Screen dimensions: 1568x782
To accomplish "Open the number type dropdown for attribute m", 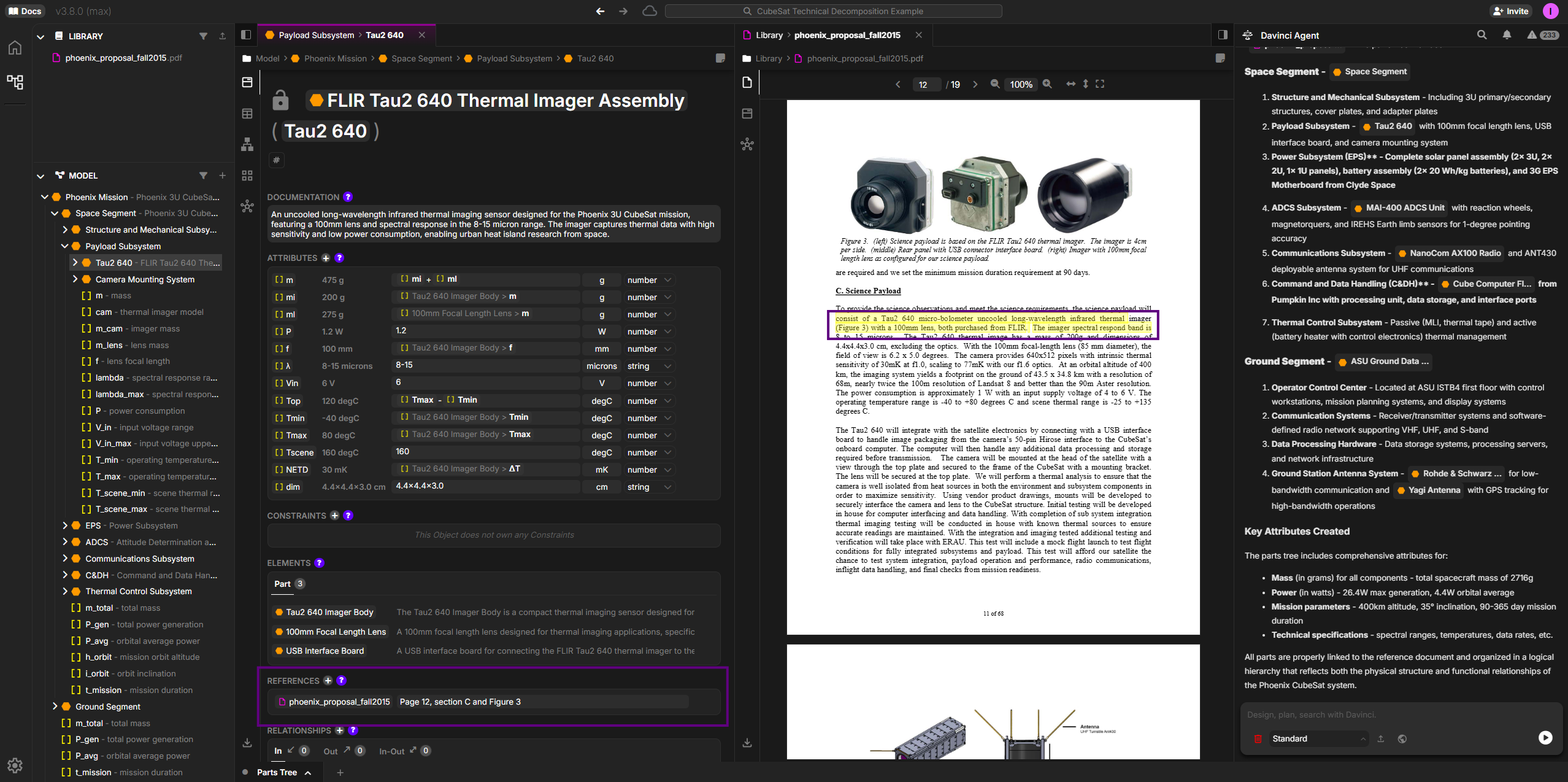I will coord(648,280).
